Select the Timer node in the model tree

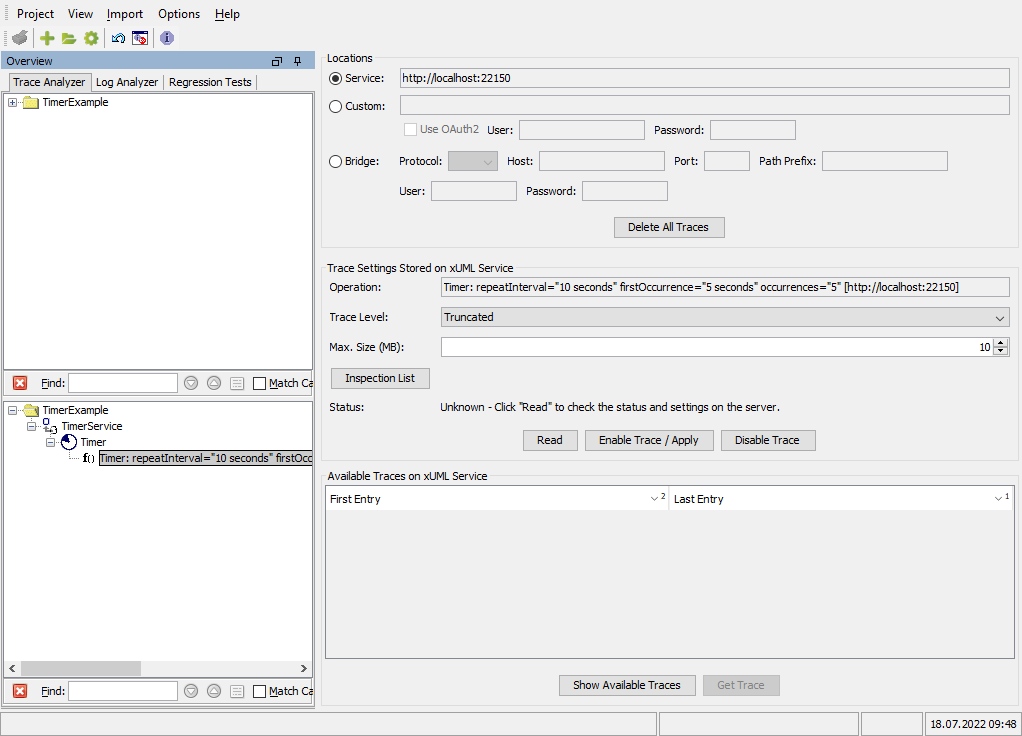pos(92,441)
